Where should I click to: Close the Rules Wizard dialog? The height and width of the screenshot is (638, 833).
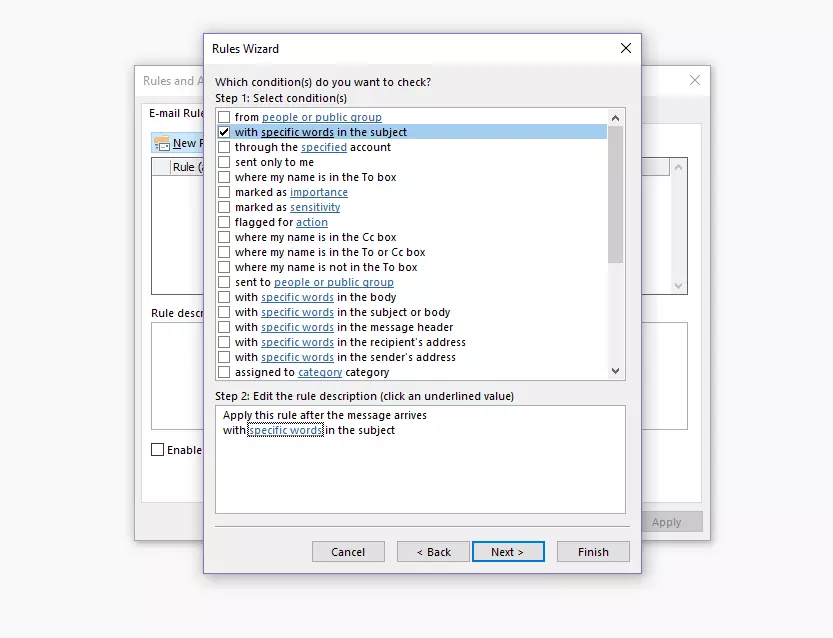pyautogui.click(x=626, y=48)
